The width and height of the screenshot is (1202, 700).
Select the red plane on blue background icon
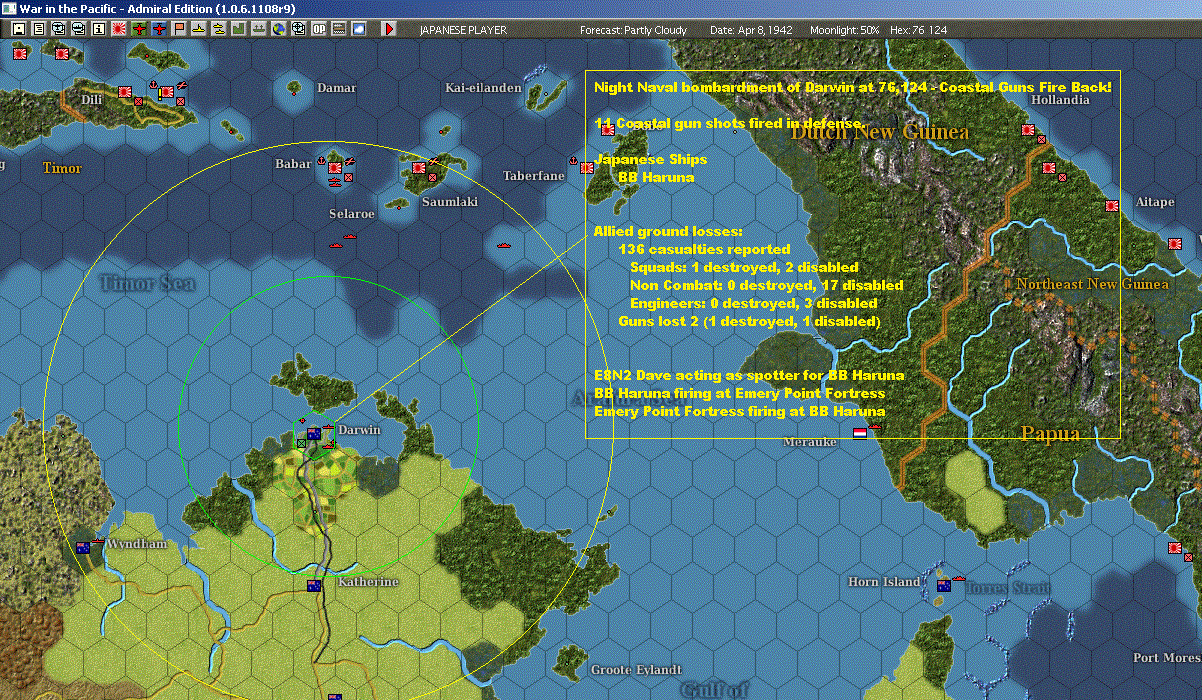tap(160, 29)
